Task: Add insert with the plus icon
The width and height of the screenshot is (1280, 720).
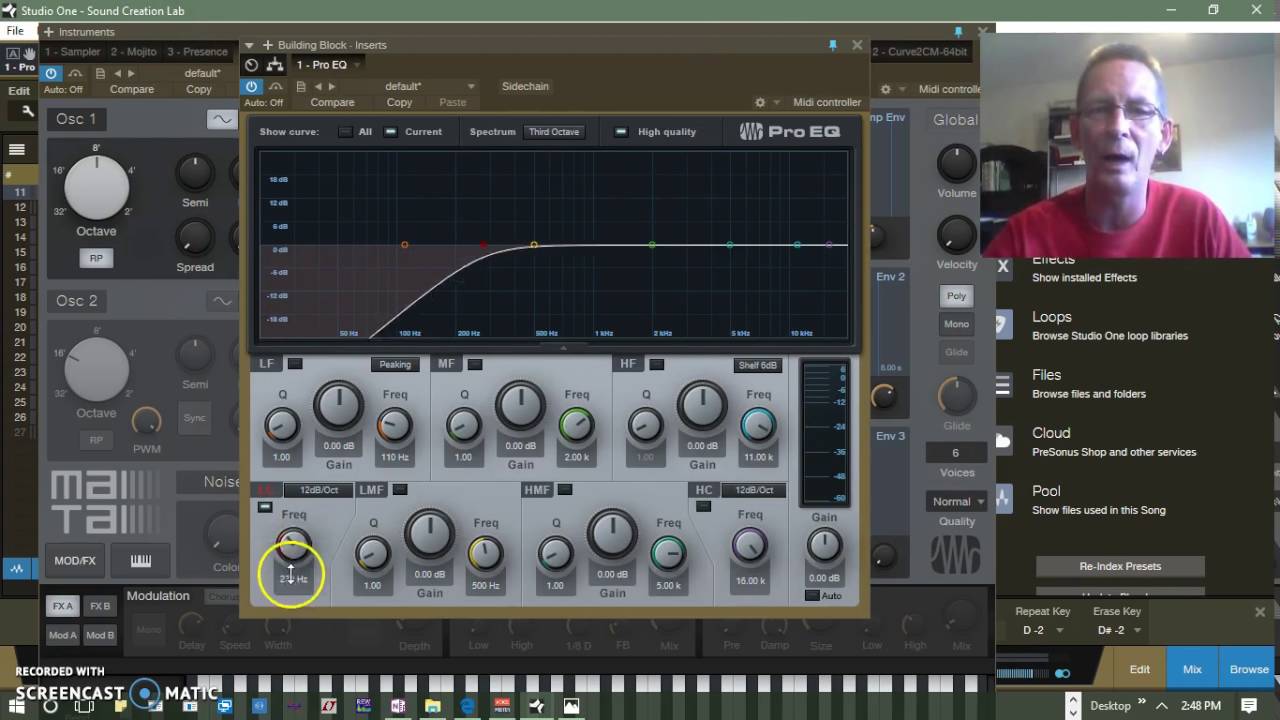Action: 267,45
